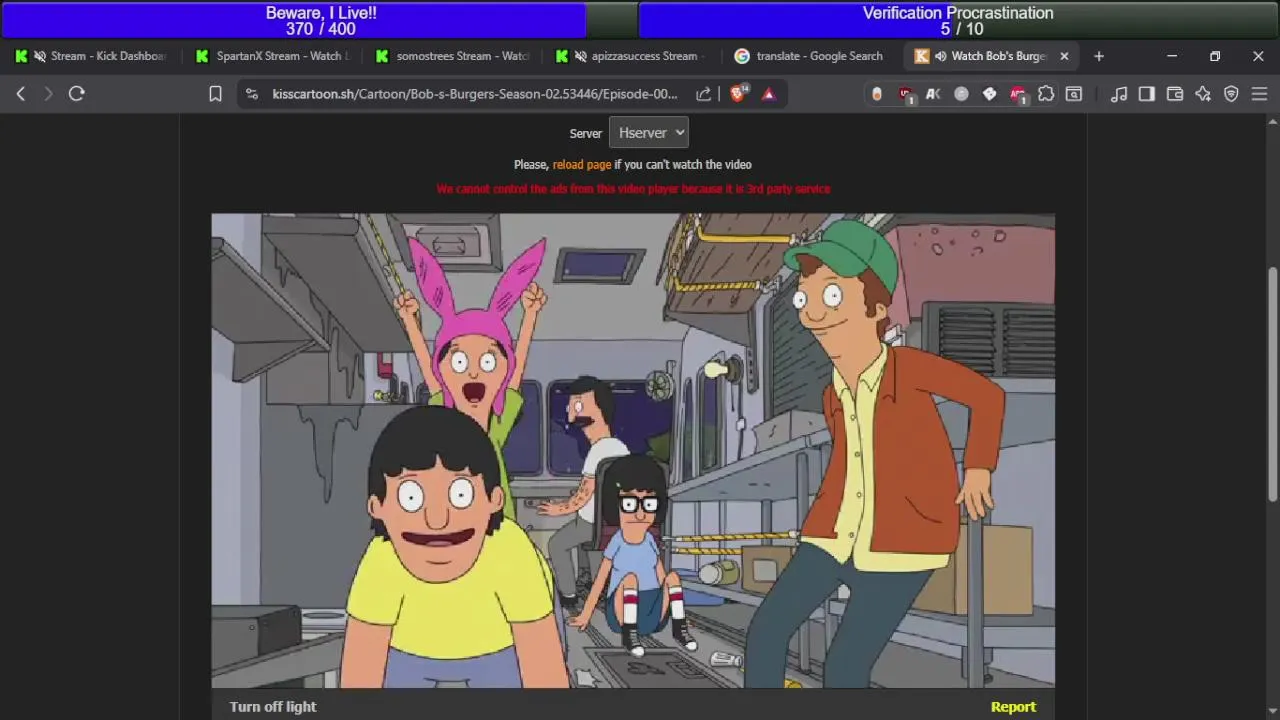Open the red ABP extension
Image resolution: width=1280 pixels, height=720 pixels.
click(x=1018, y=93)
